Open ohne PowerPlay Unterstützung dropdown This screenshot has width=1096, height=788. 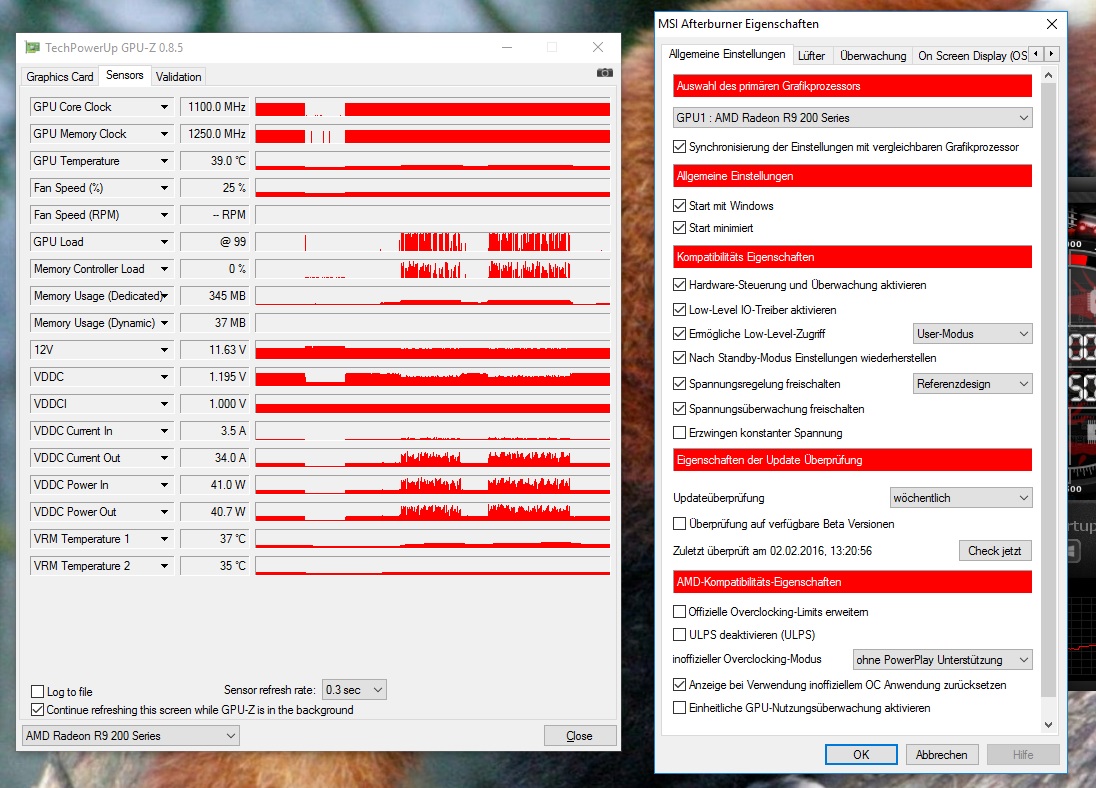pos(942,659)
